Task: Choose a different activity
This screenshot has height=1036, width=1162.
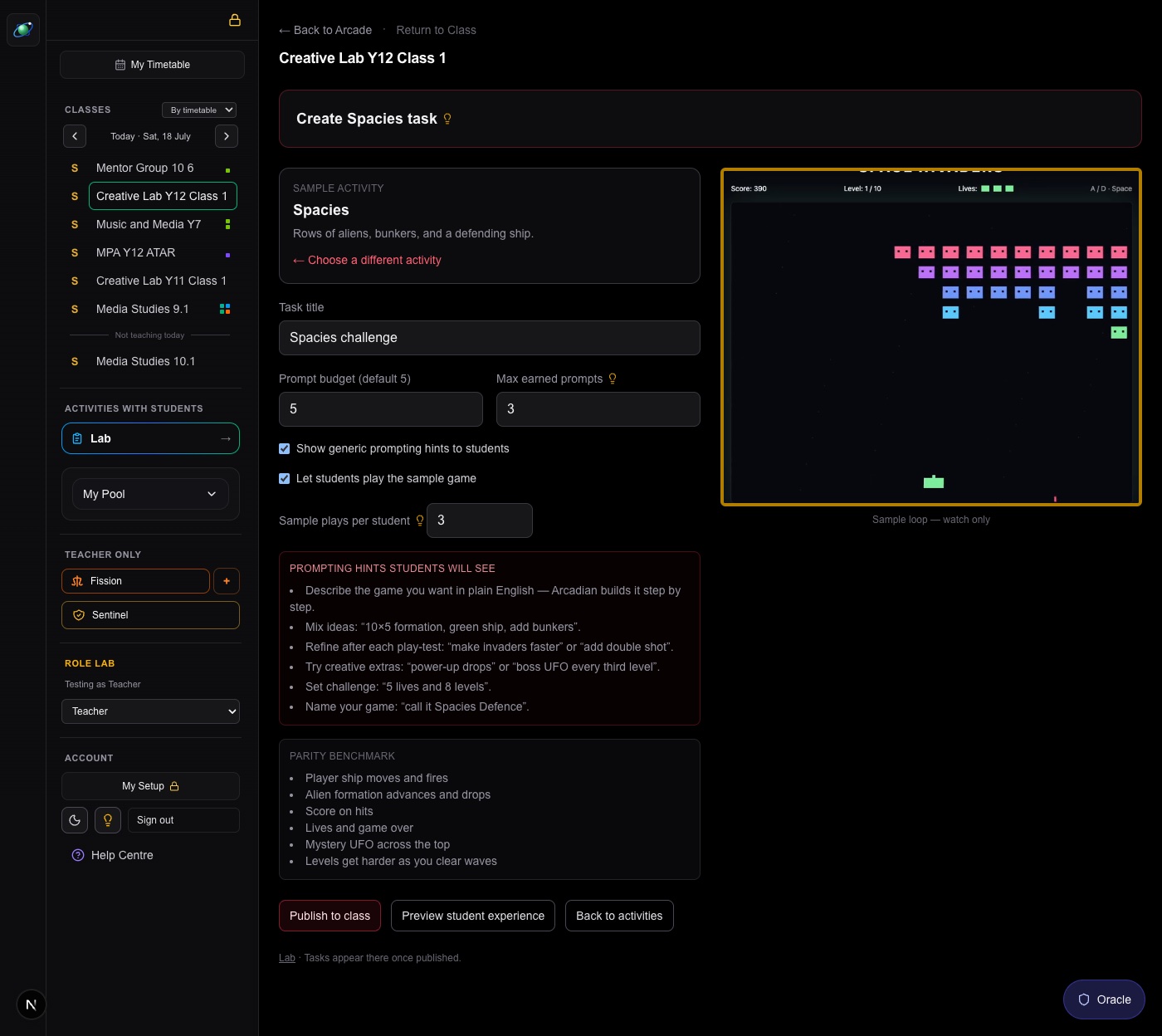Action: pos(367,260)
